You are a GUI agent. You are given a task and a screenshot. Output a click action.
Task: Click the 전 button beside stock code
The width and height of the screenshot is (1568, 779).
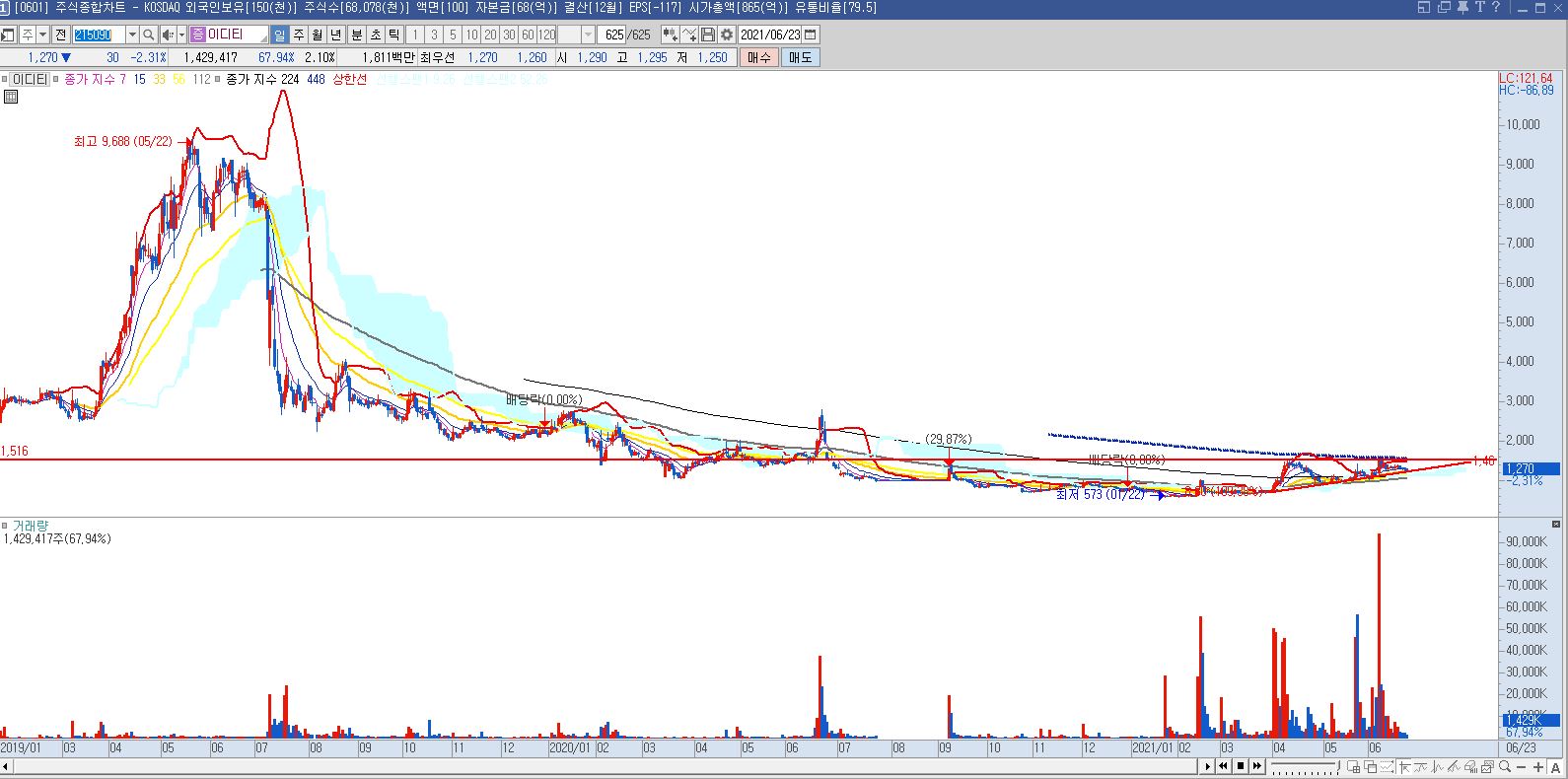pyautogui.click(x=60, y=35)
